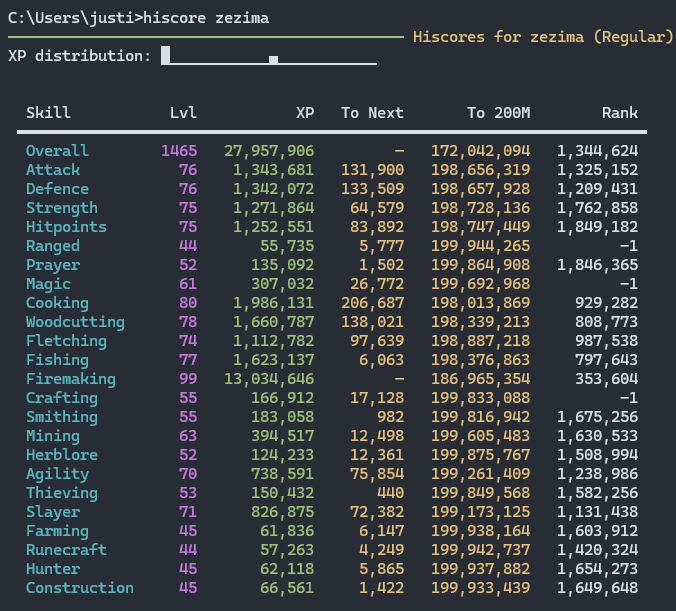Click the tall first bar in XP distribution
Screen dimensions: 676x611
pyautogui.click(x=166, y=55)
